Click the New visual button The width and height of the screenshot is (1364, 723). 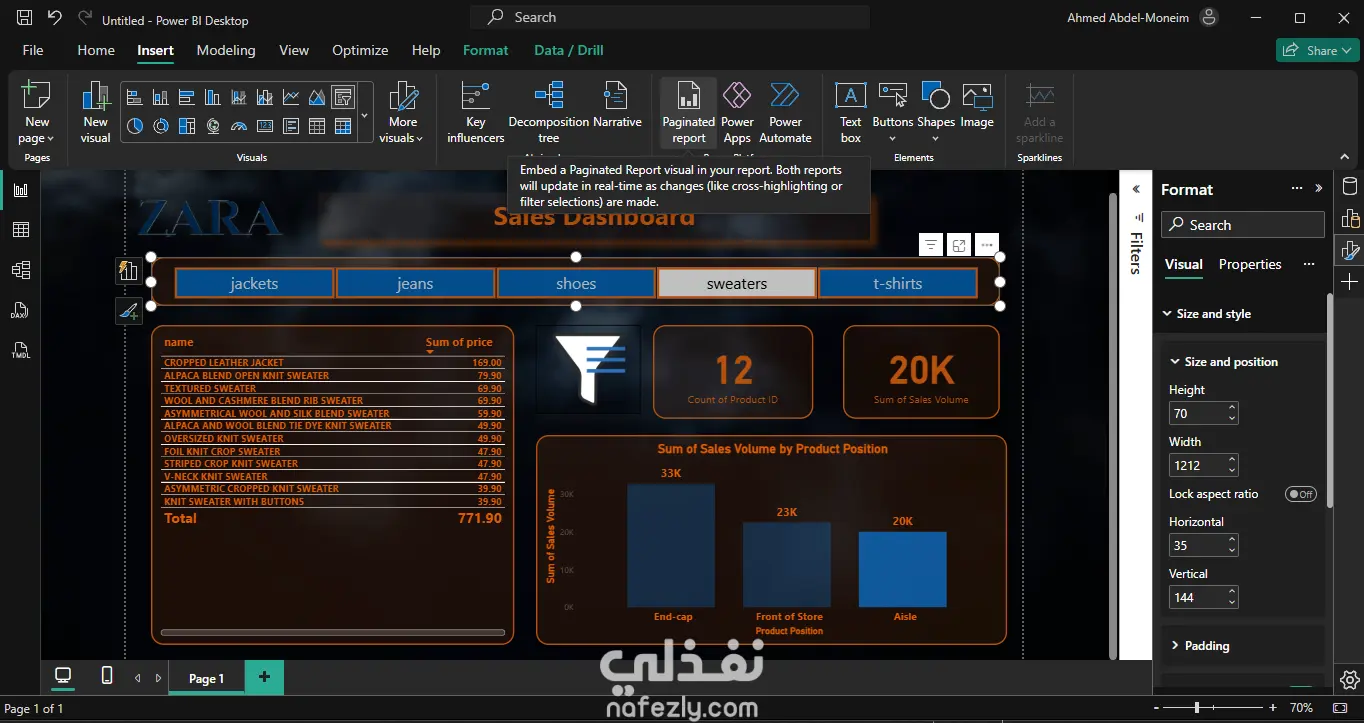pos(95,112)
